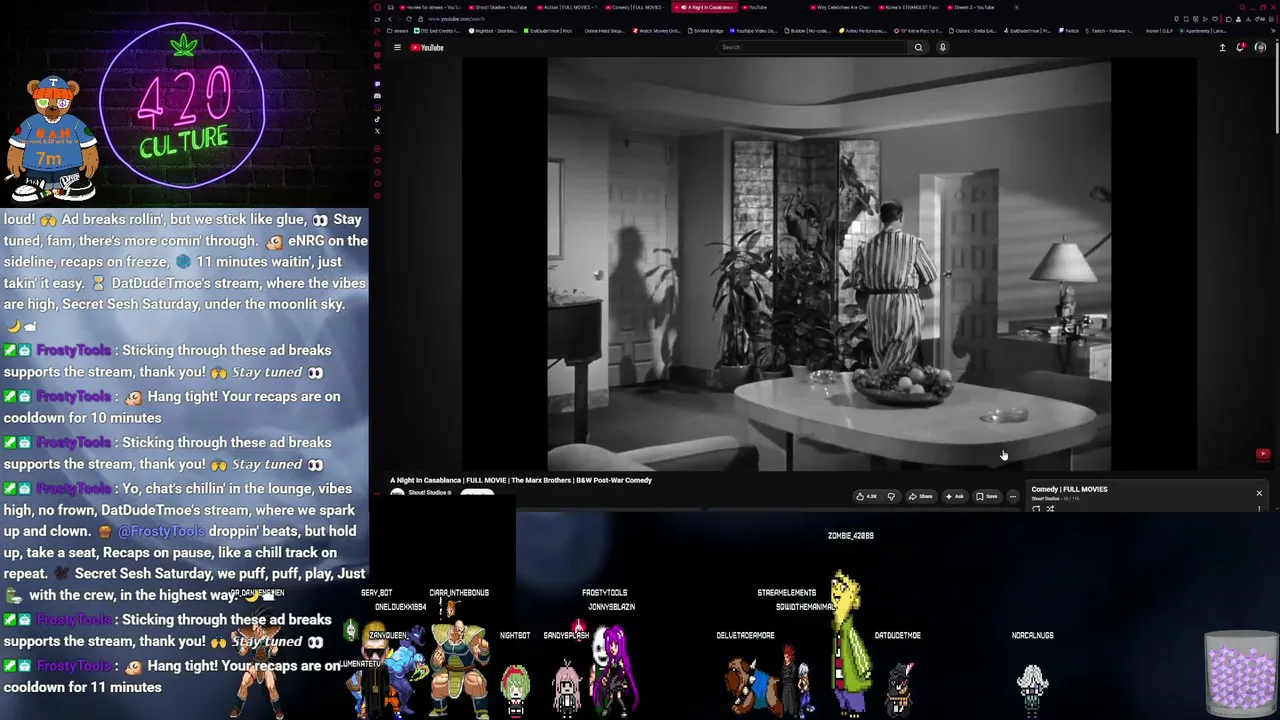The image size is (1280, 720).
Task: Like the video with the thumbs-up button
Action: pyautogui.click(x=866, y=496)
